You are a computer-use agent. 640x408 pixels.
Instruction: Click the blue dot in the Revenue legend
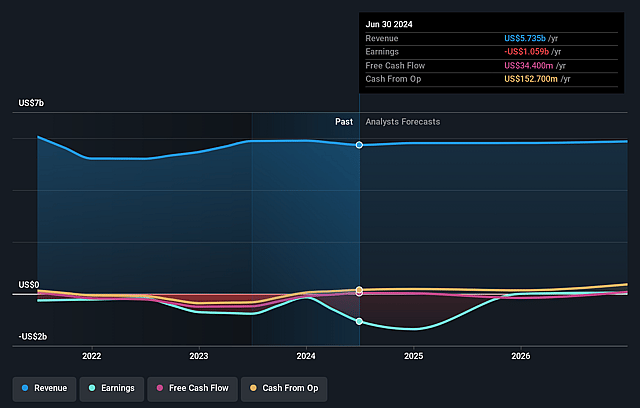[25, 388]
